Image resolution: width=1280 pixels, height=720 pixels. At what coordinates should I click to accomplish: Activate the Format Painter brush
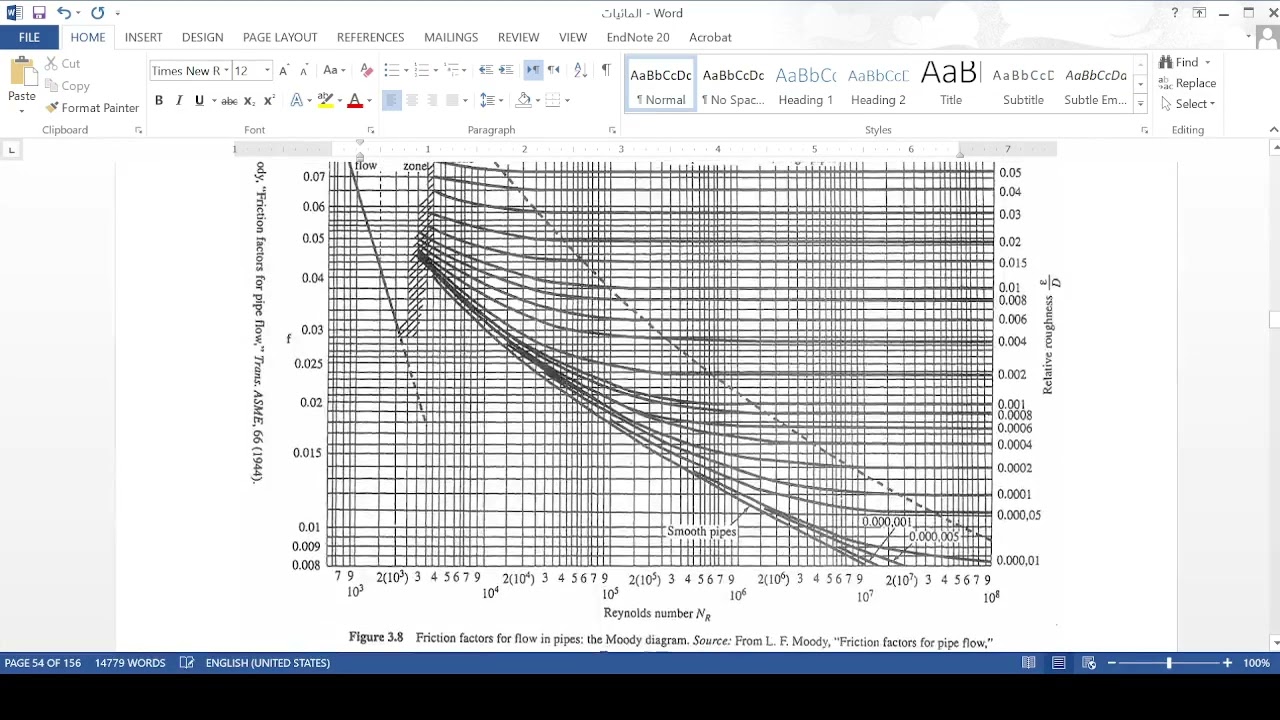coord(92,108)
